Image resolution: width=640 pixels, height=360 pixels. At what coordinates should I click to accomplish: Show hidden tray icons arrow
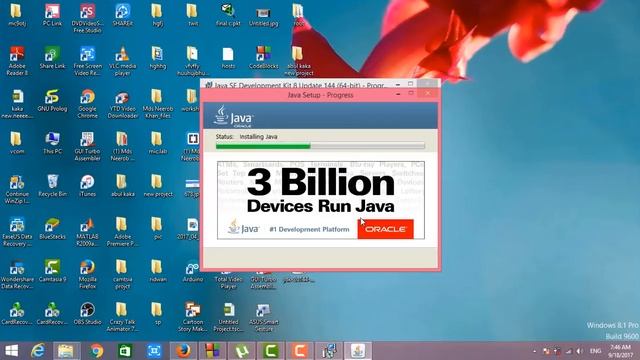click(x=535, y=351)
